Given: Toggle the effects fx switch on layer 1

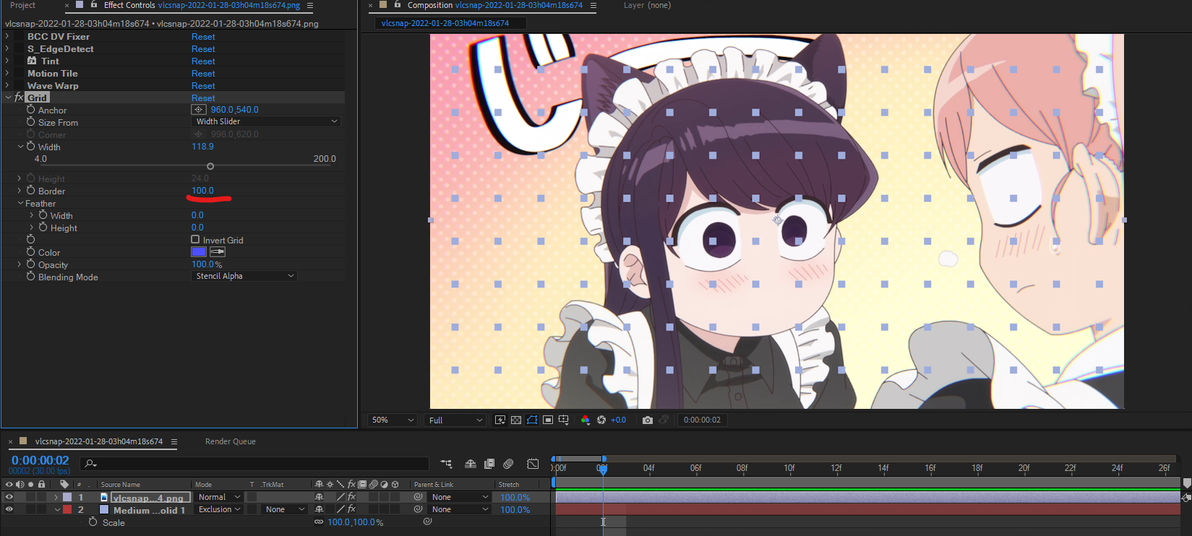Looking at the screenshot, I should 351,496.
